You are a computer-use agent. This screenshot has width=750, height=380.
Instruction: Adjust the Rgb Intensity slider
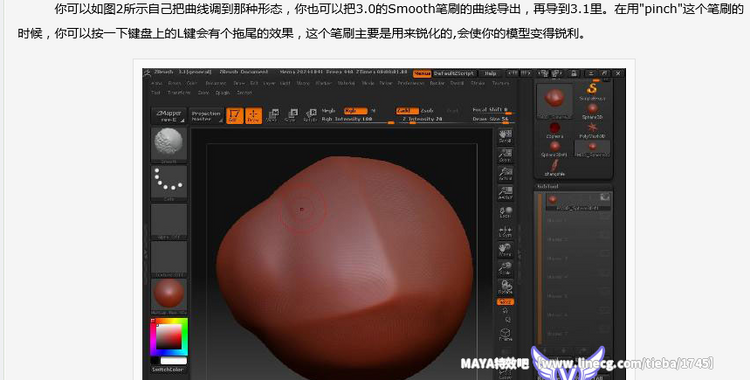pyautogui.click(x=357, y=119)
